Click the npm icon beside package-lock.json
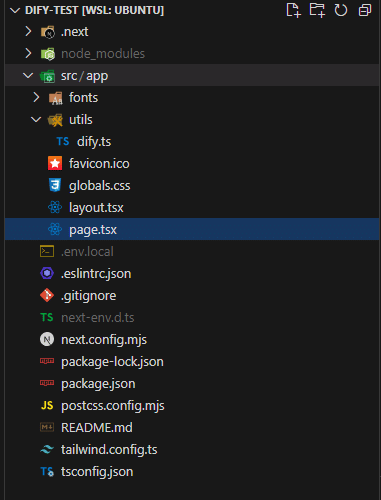This screenshot has height=500, width=381. [47, 361]
